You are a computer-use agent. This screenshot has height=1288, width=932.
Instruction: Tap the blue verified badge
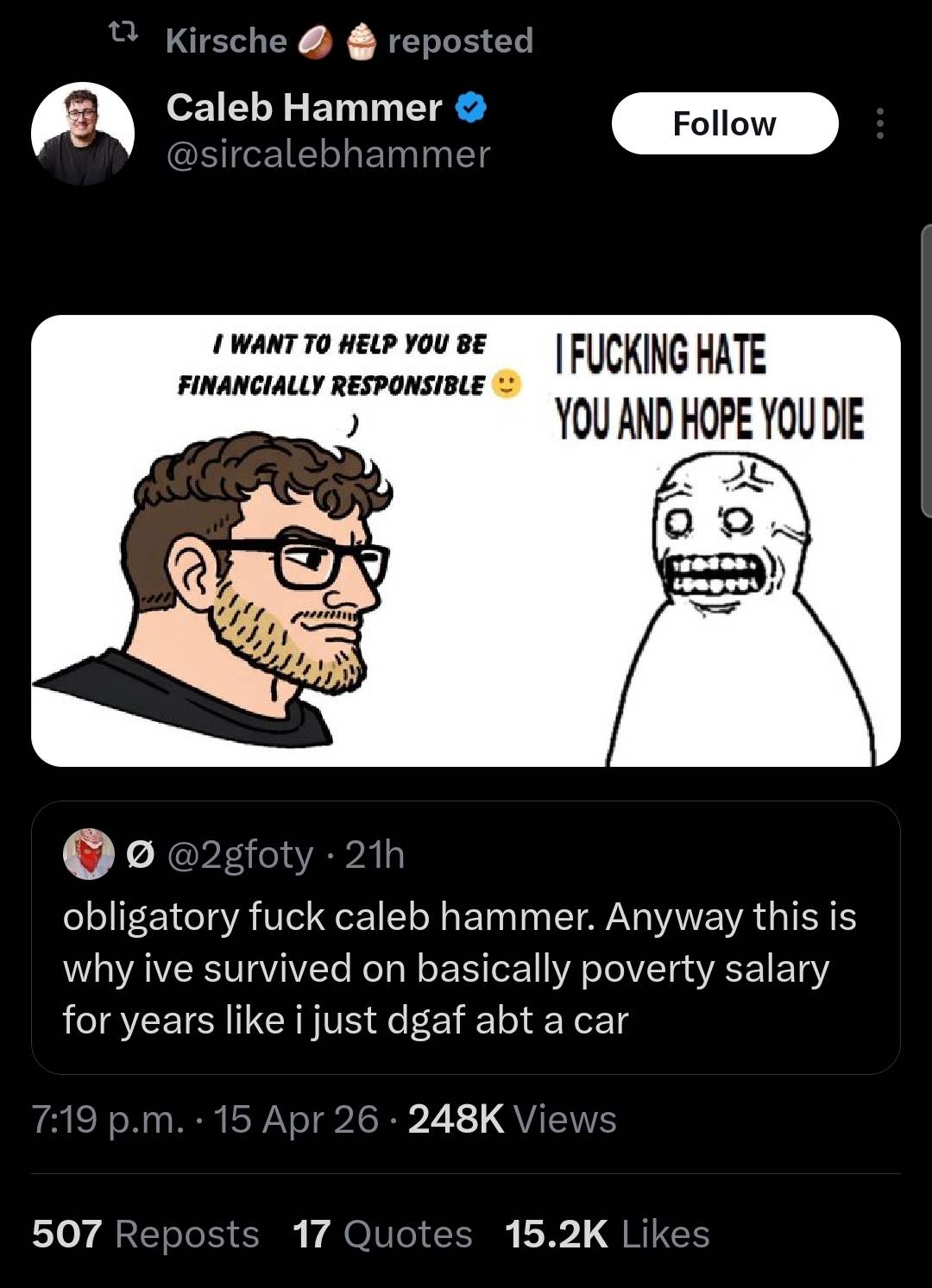[x=471, y=109]
